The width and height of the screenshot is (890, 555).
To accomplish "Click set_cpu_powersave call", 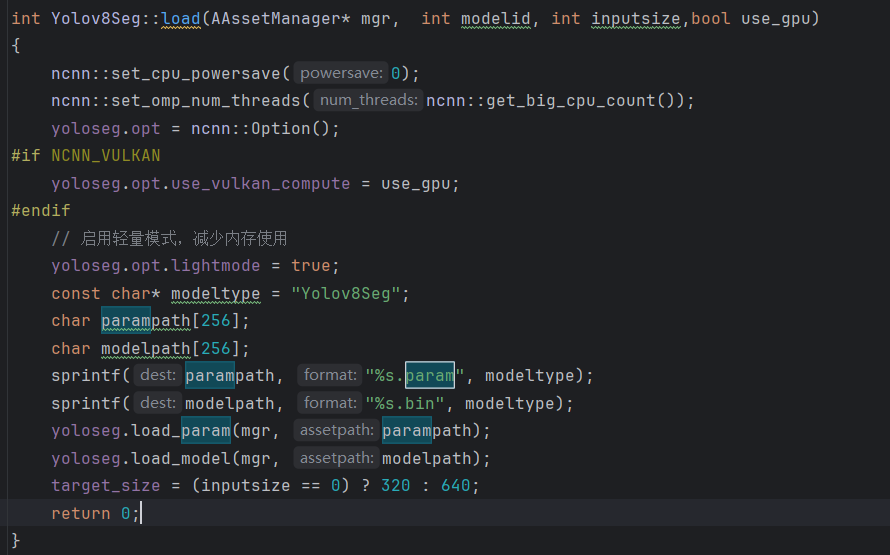I will tap(196, 74).
